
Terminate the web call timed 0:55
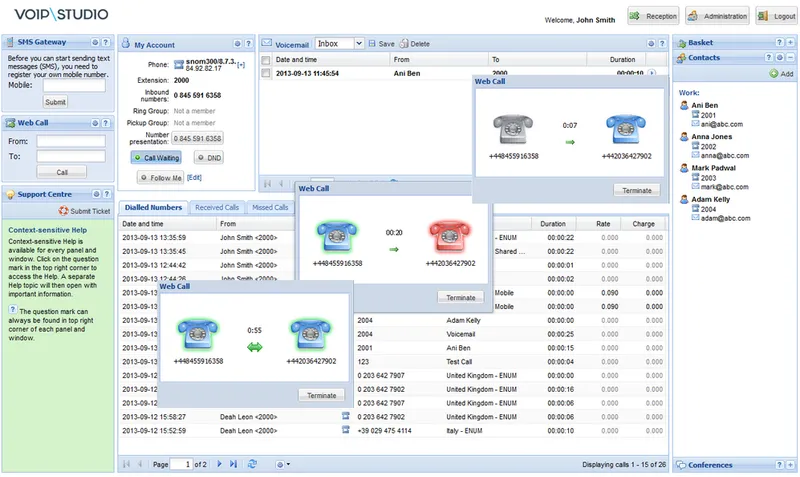point(321,395)
